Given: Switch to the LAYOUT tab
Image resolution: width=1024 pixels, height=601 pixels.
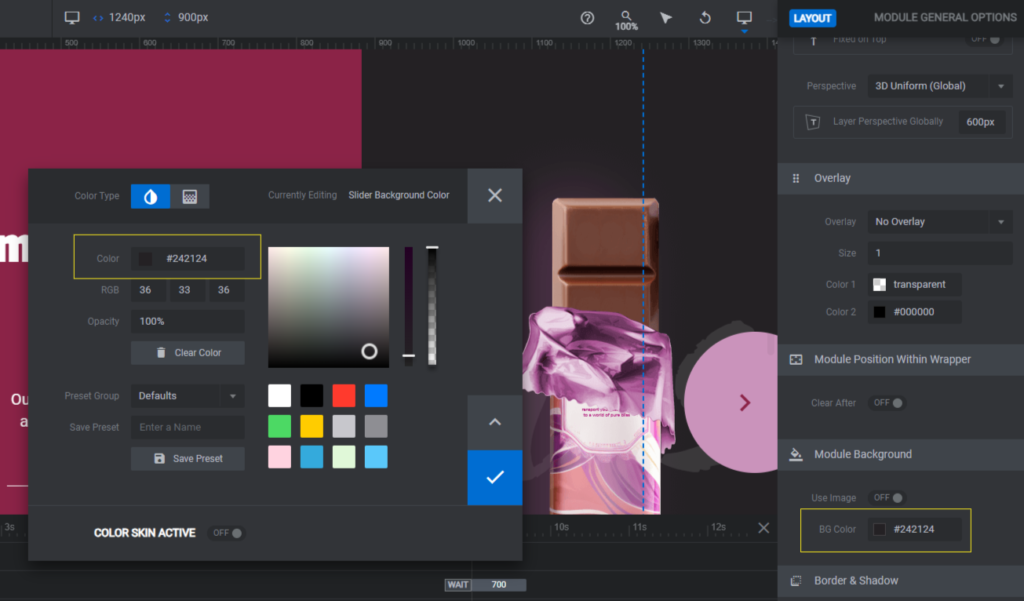Looking at the screenshot, I should tap(812, 17).
